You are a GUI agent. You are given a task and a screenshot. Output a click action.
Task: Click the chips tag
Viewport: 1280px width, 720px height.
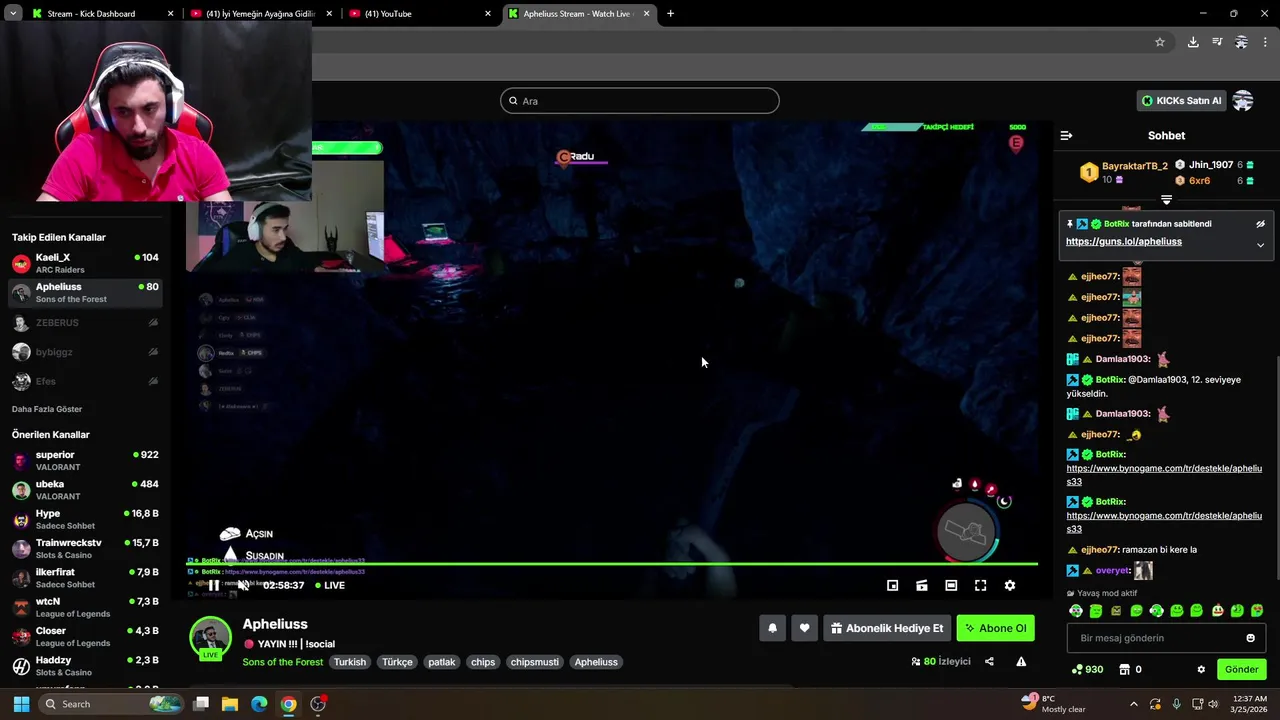point(483,662)
